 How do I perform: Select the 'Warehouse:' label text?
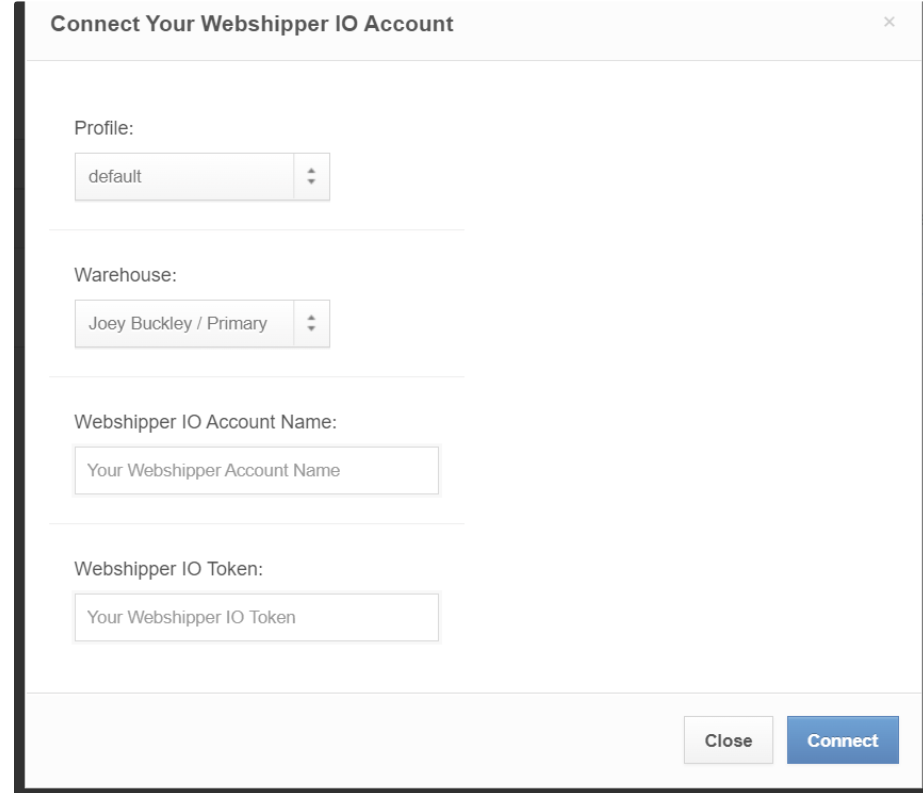click(x=125, y=275)
